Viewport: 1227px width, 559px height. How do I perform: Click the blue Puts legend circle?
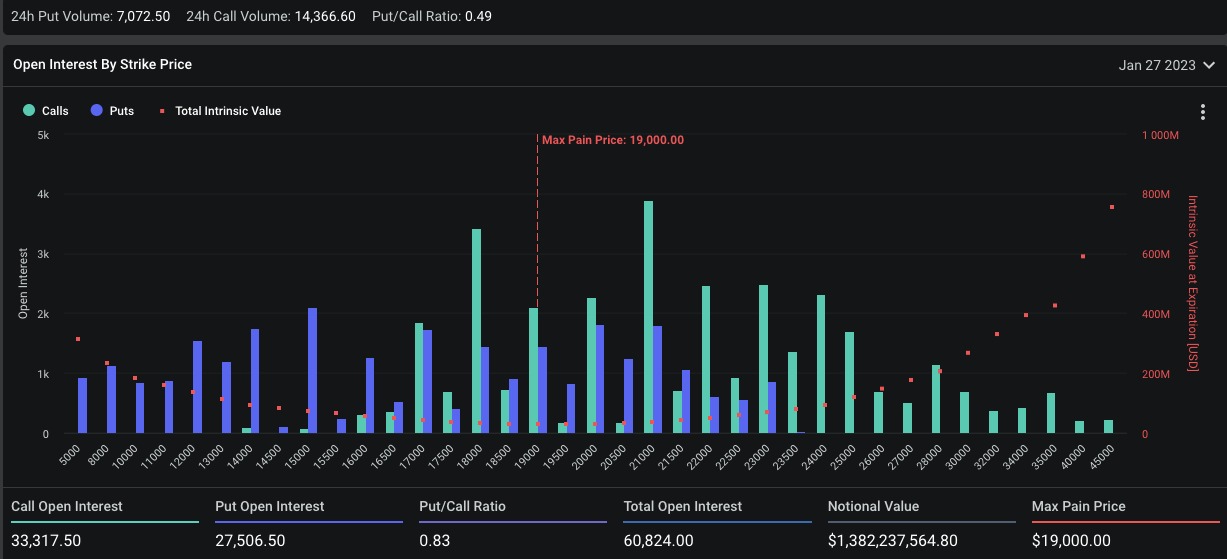tap(96, 111)
